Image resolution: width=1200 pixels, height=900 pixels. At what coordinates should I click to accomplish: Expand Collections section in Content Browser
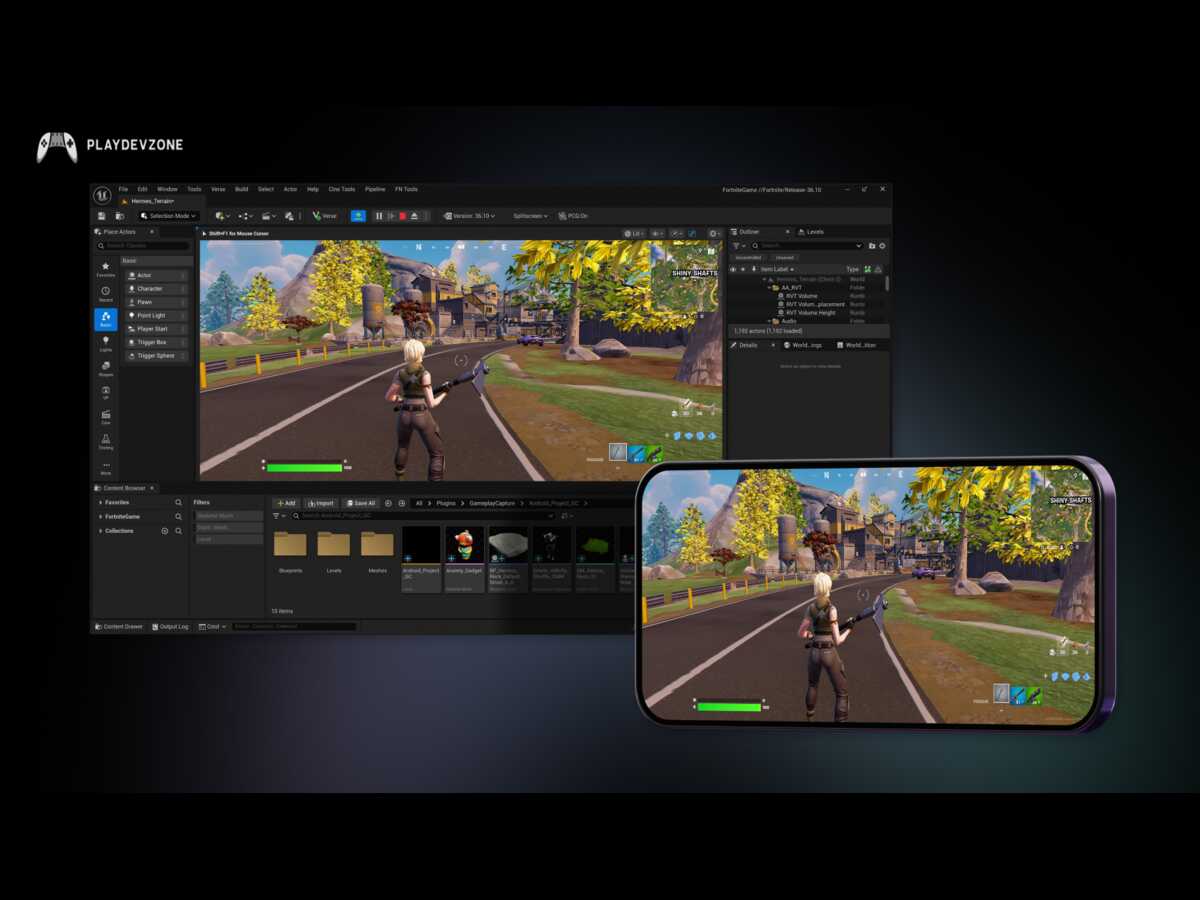[101, 531]
